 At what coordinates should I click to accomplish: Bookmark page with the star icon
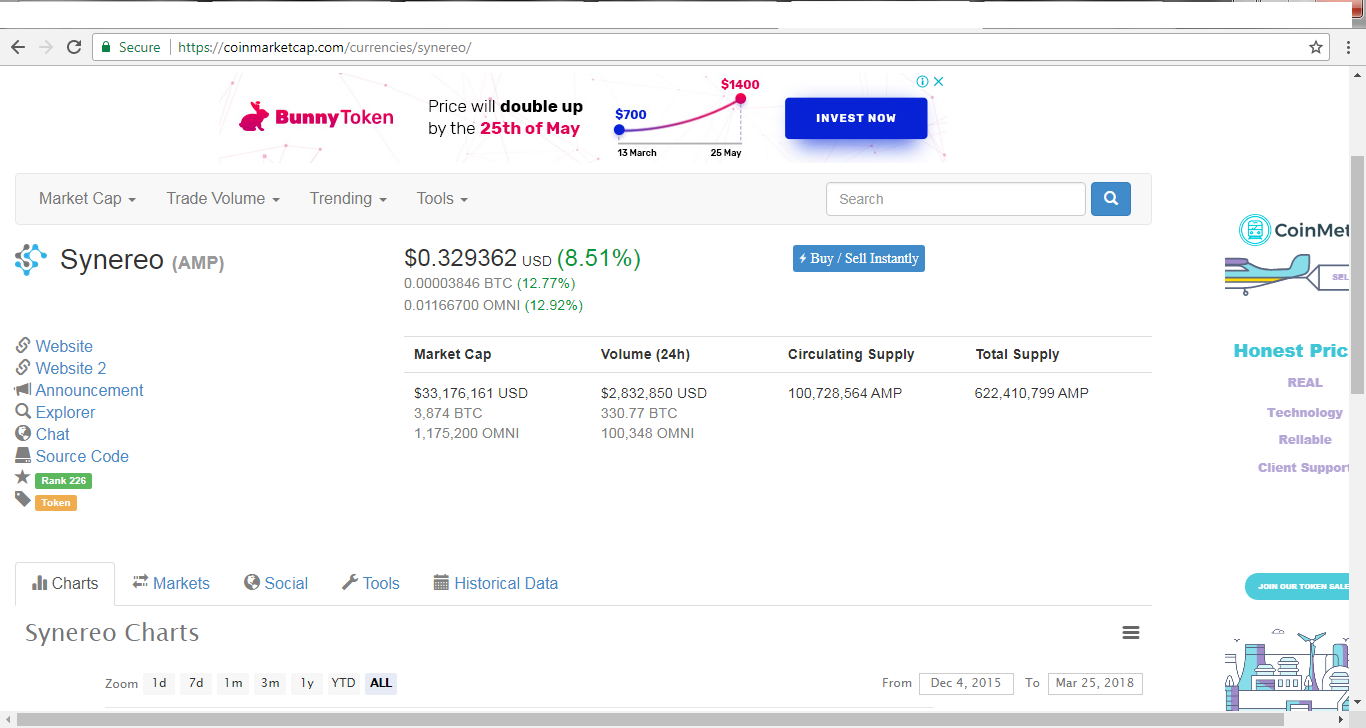(1316, 47)
